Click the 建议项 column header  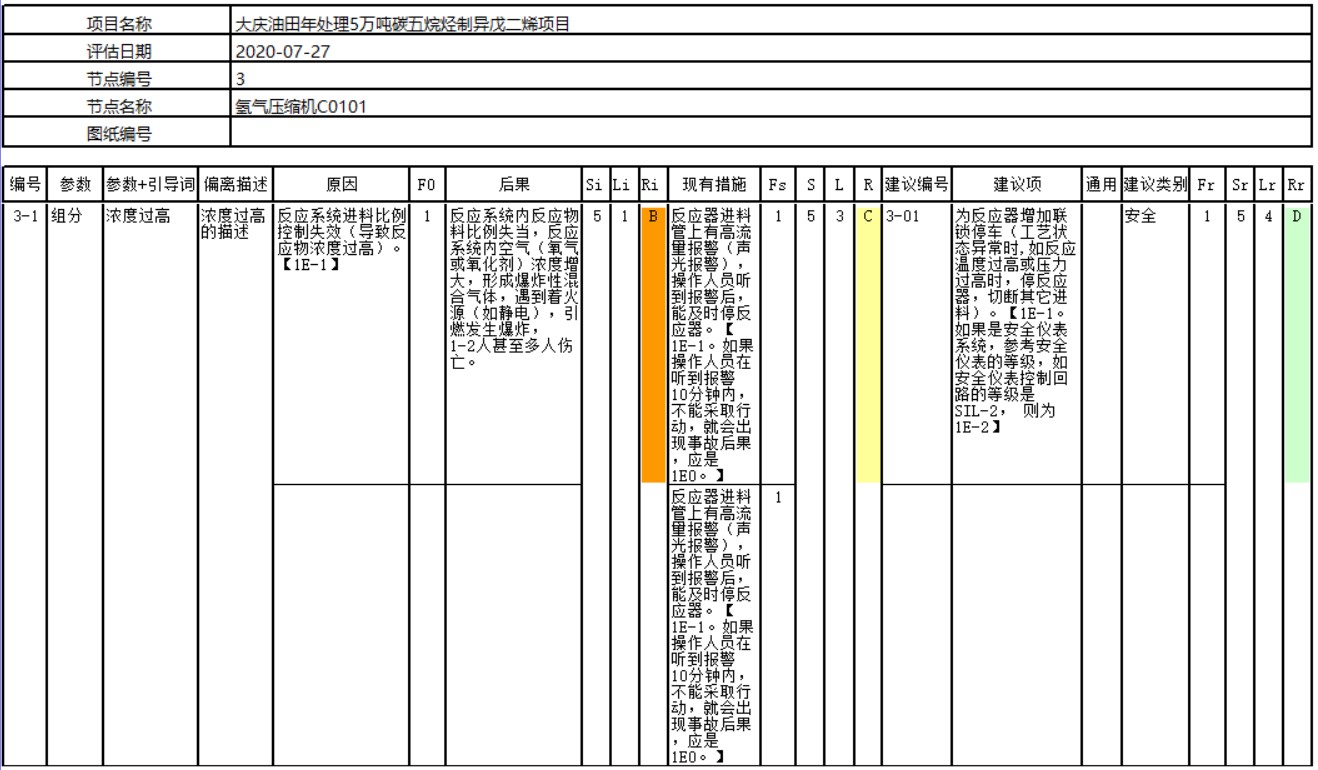(x=1016, y=185)
